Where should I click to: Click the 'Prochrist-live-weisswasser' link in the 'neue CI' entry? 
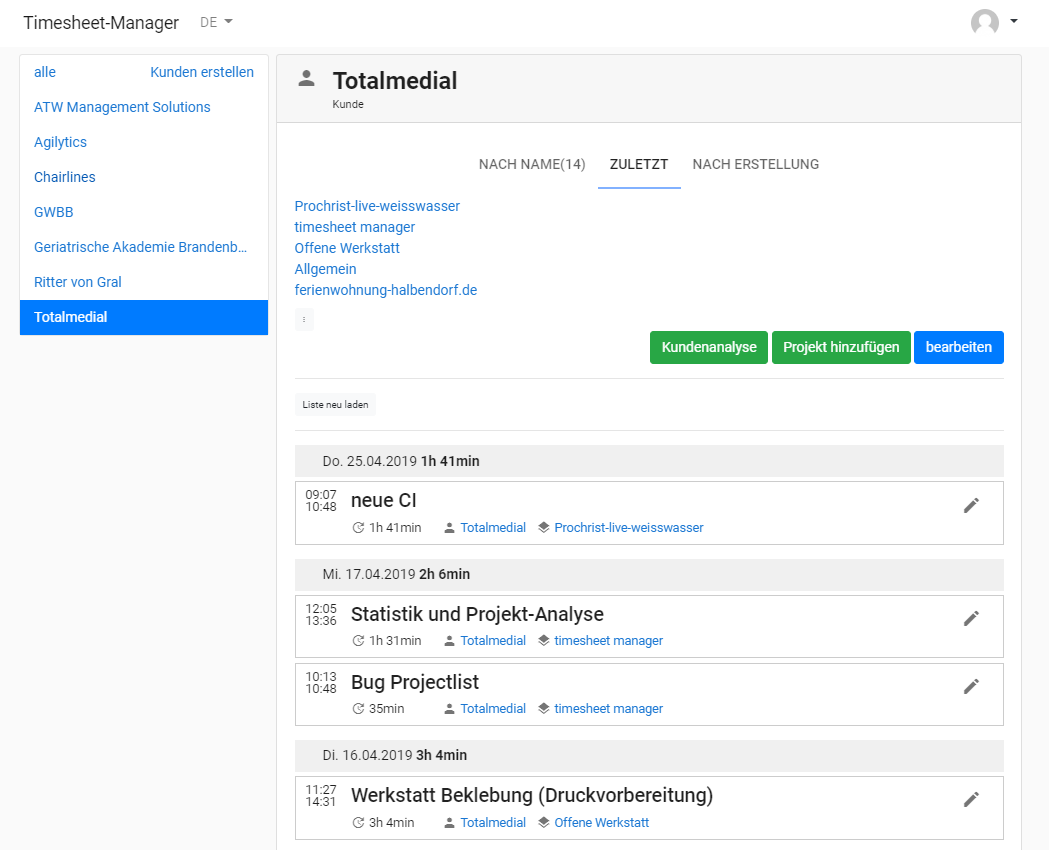click(629, 528)
